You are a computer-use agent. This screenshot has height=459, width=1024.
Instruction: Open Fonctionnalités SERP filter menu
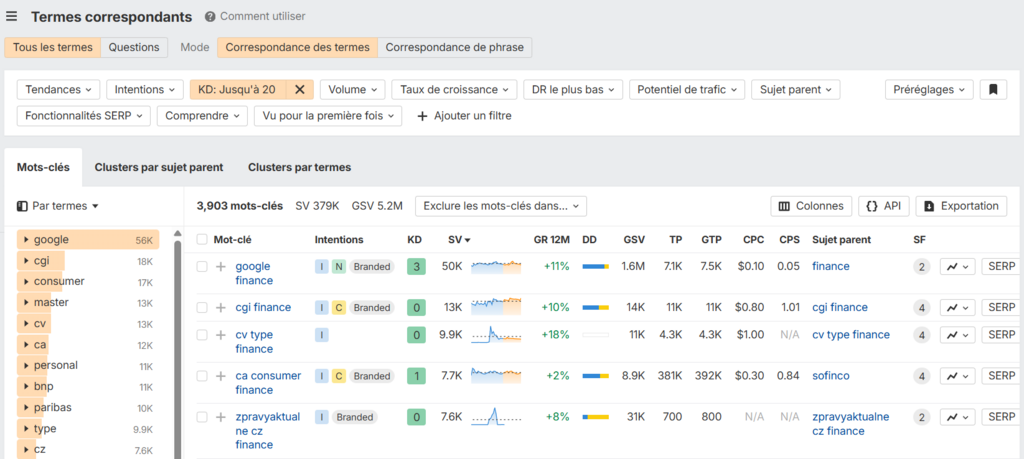point(84,116)
